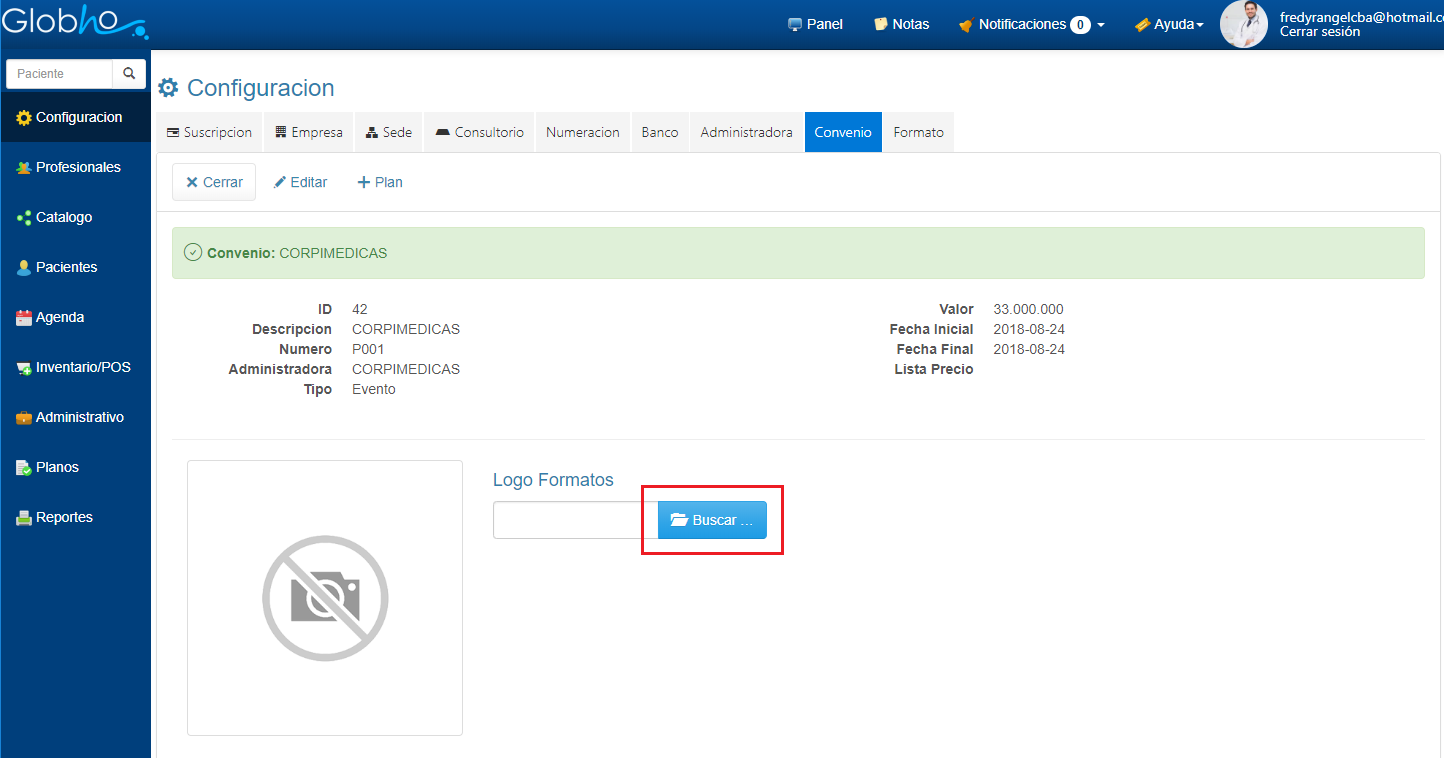1444x758 pixels.
Task: Expand the Notificaciones dropdown
Action: click(1031, 24)
